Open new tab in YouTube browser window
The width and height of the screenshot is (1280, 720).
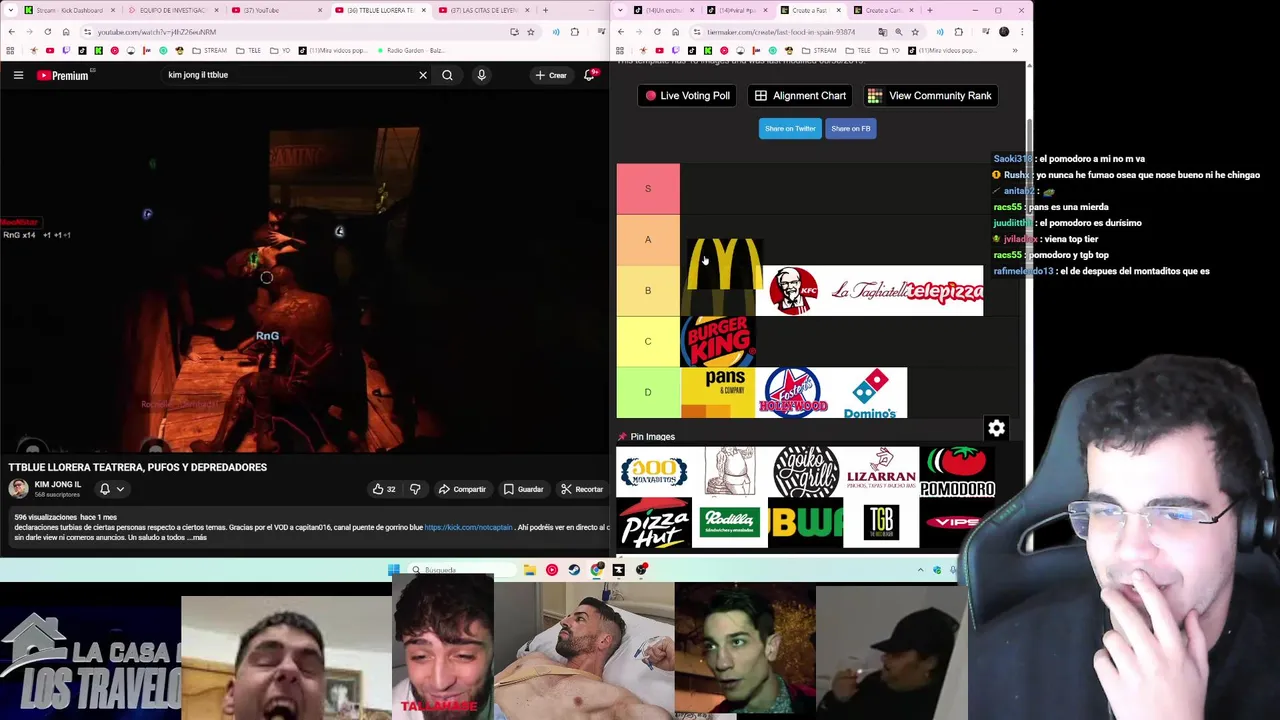point(545,10)
